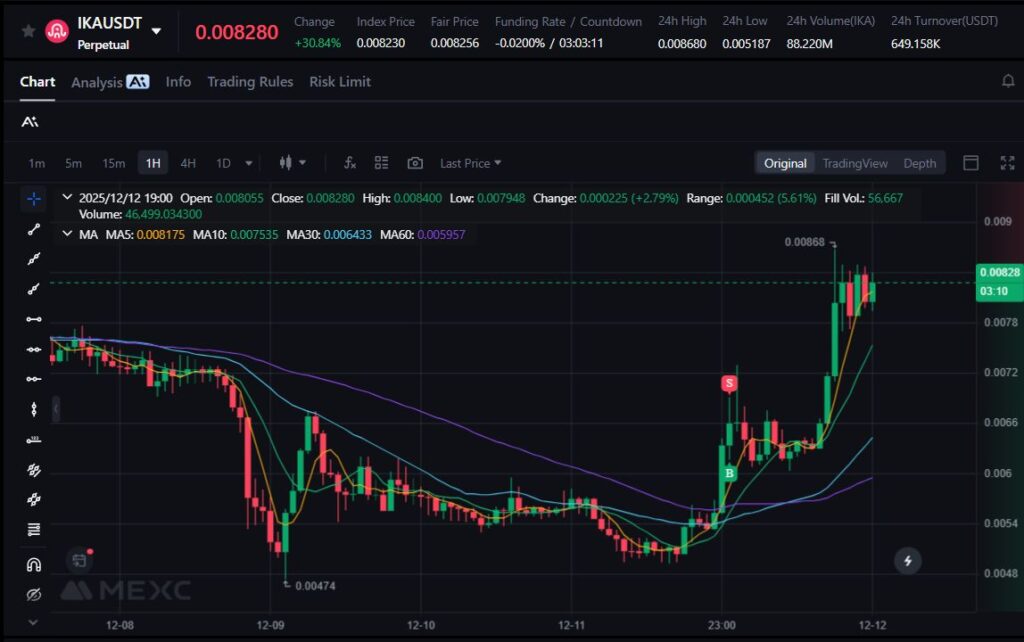This screenshot has height=642, width=1024.
Task: Click the red S sell marker on chart
Action: click(x=730, y=383)
